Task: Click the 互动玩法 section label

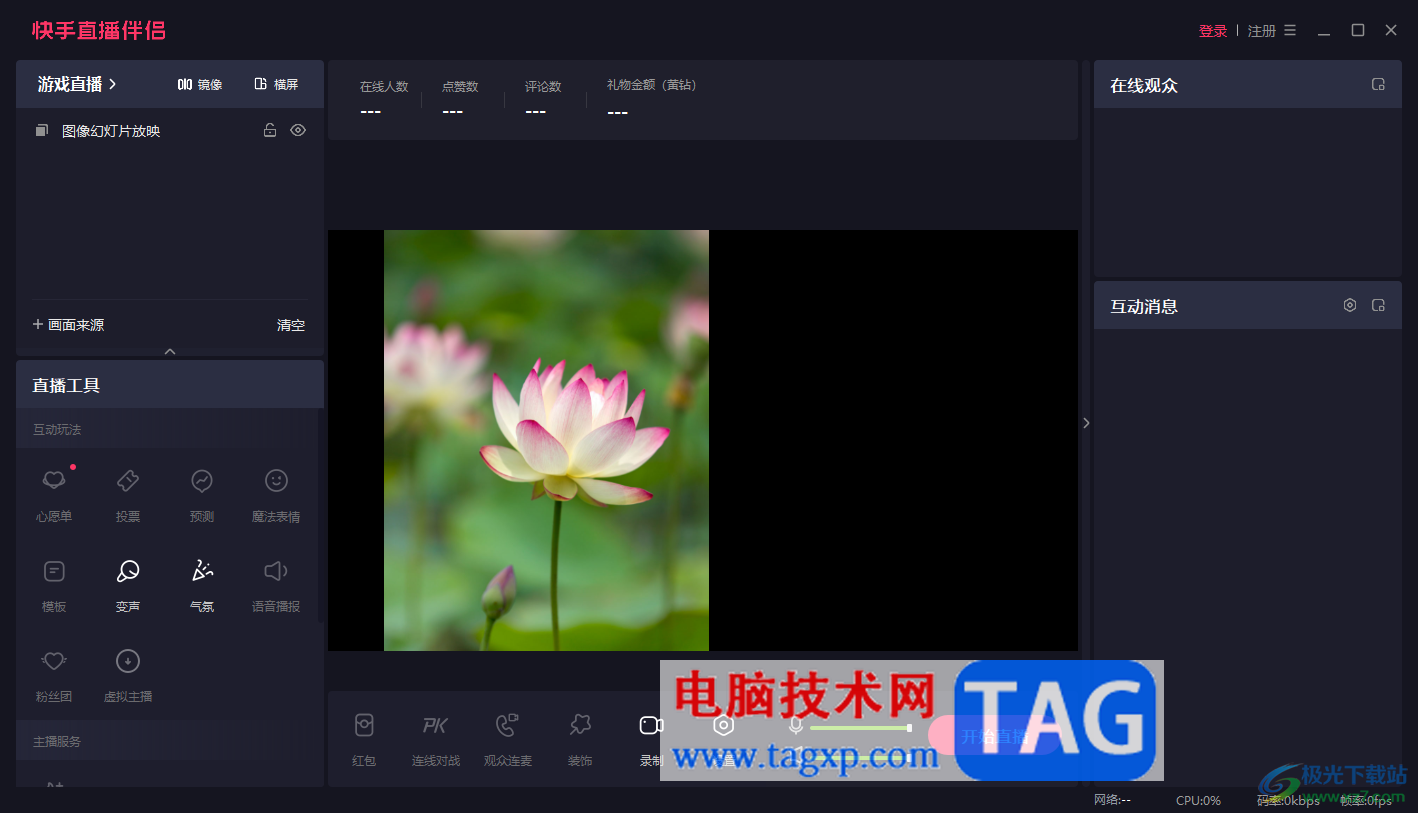Action: 57,430
